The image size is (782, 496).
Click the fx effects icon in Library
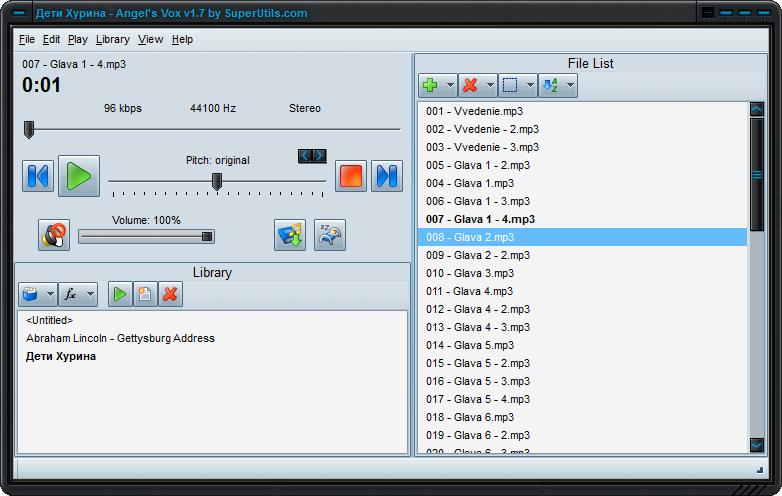click(x=71, y=294)
